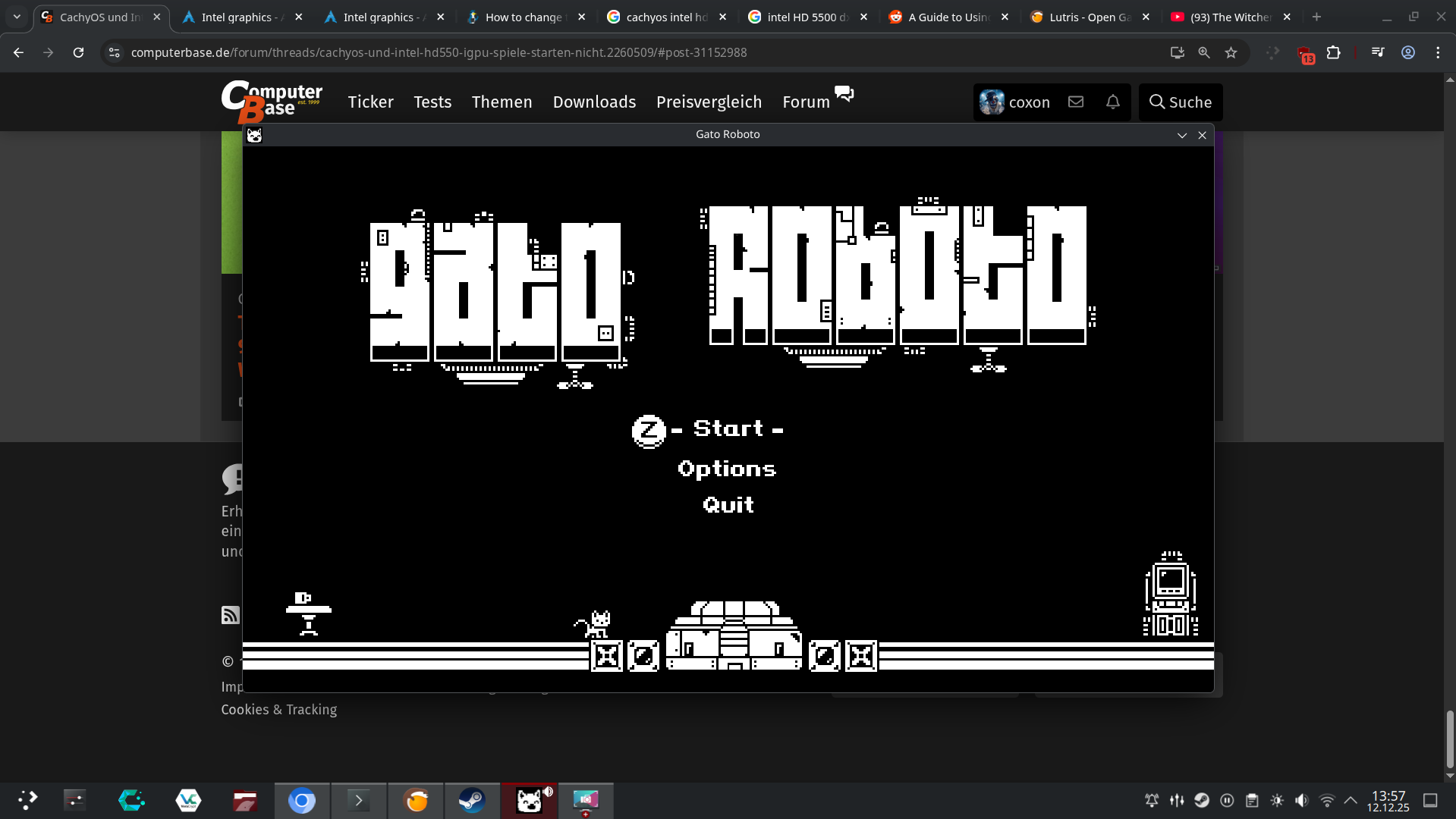
Task: Launch the CachyOS Hello app from taskbar
Action: (131, 800)
